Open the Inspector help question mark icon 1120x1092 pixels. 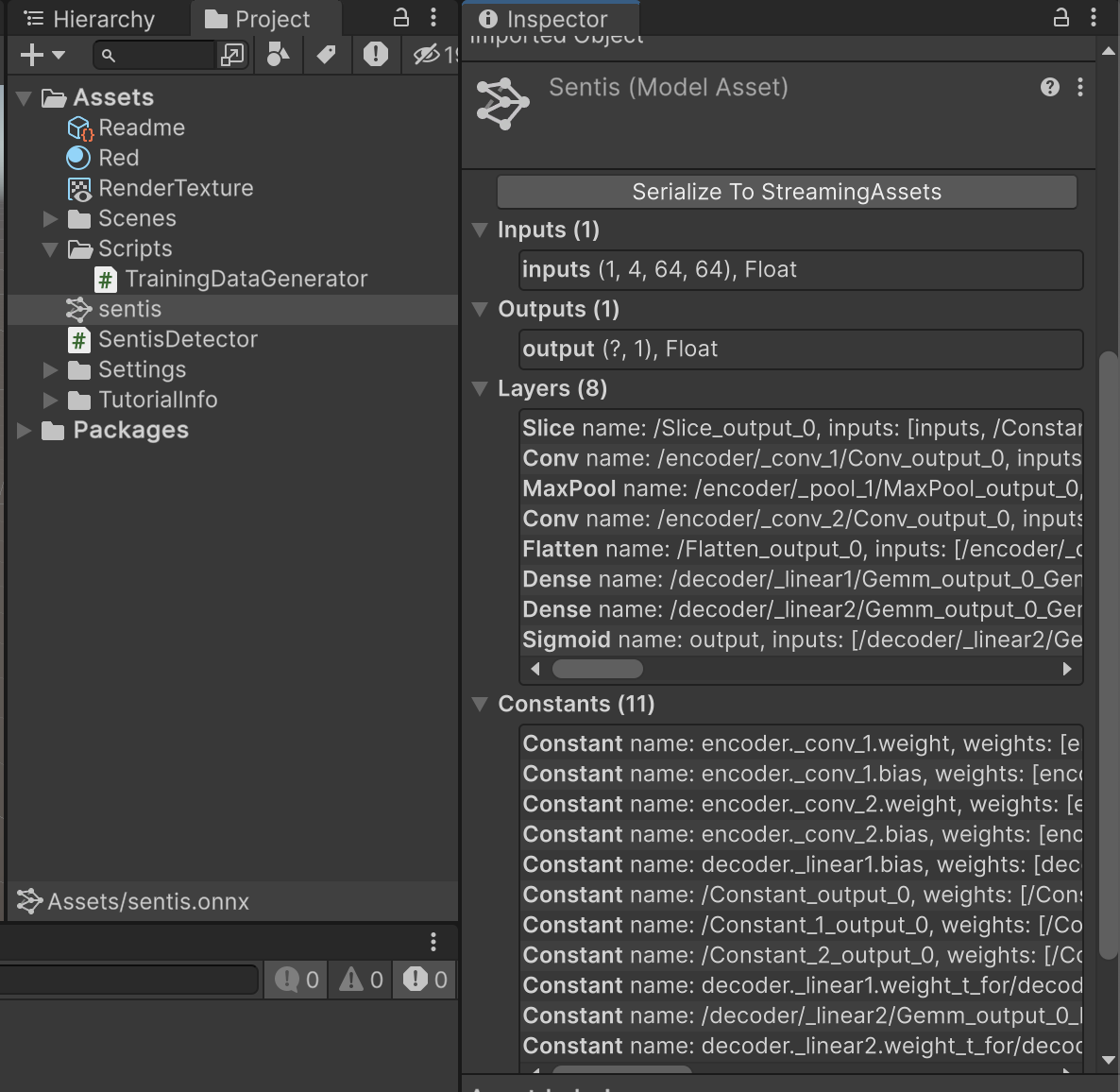[x=1050, y=87]
